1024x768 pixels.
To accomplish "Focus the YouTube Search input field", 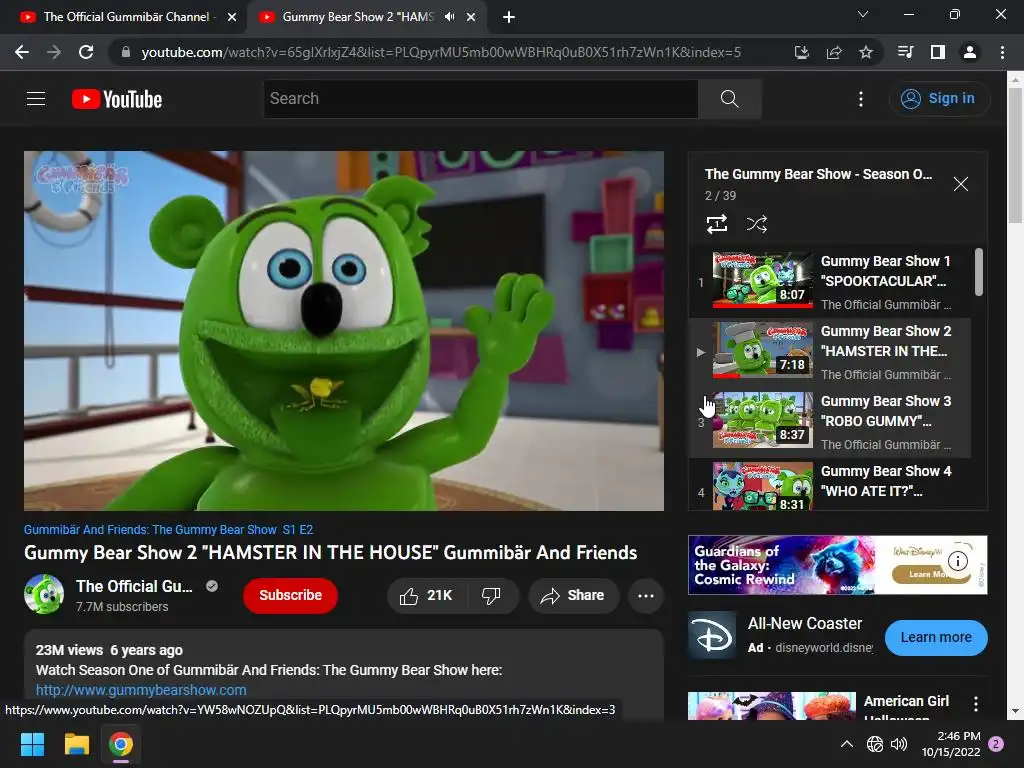I will [x=481, y=99].
